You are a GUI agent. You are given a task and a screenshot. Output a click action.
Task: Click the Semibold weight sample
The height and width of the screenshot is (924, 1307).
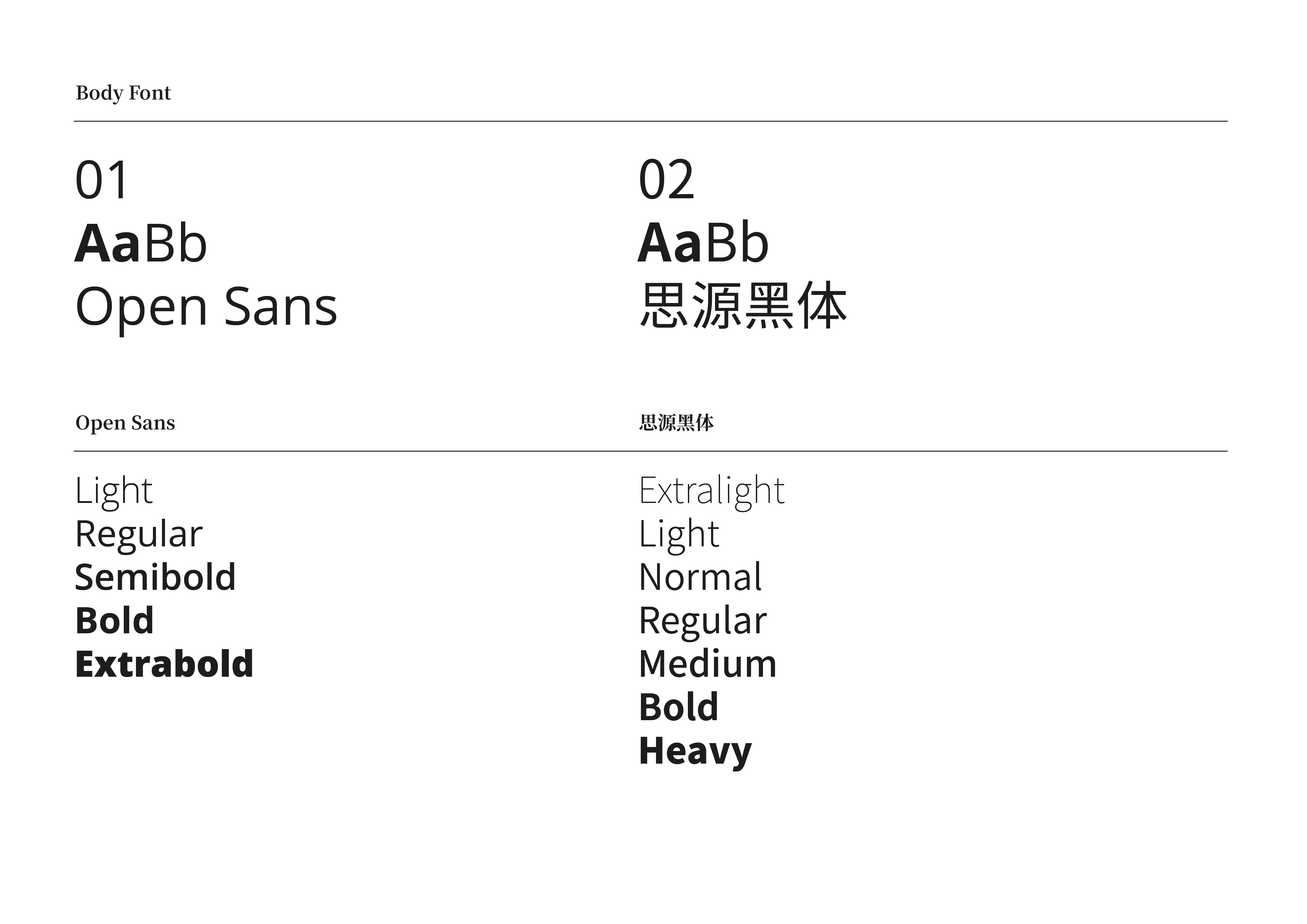coord(155,577)
